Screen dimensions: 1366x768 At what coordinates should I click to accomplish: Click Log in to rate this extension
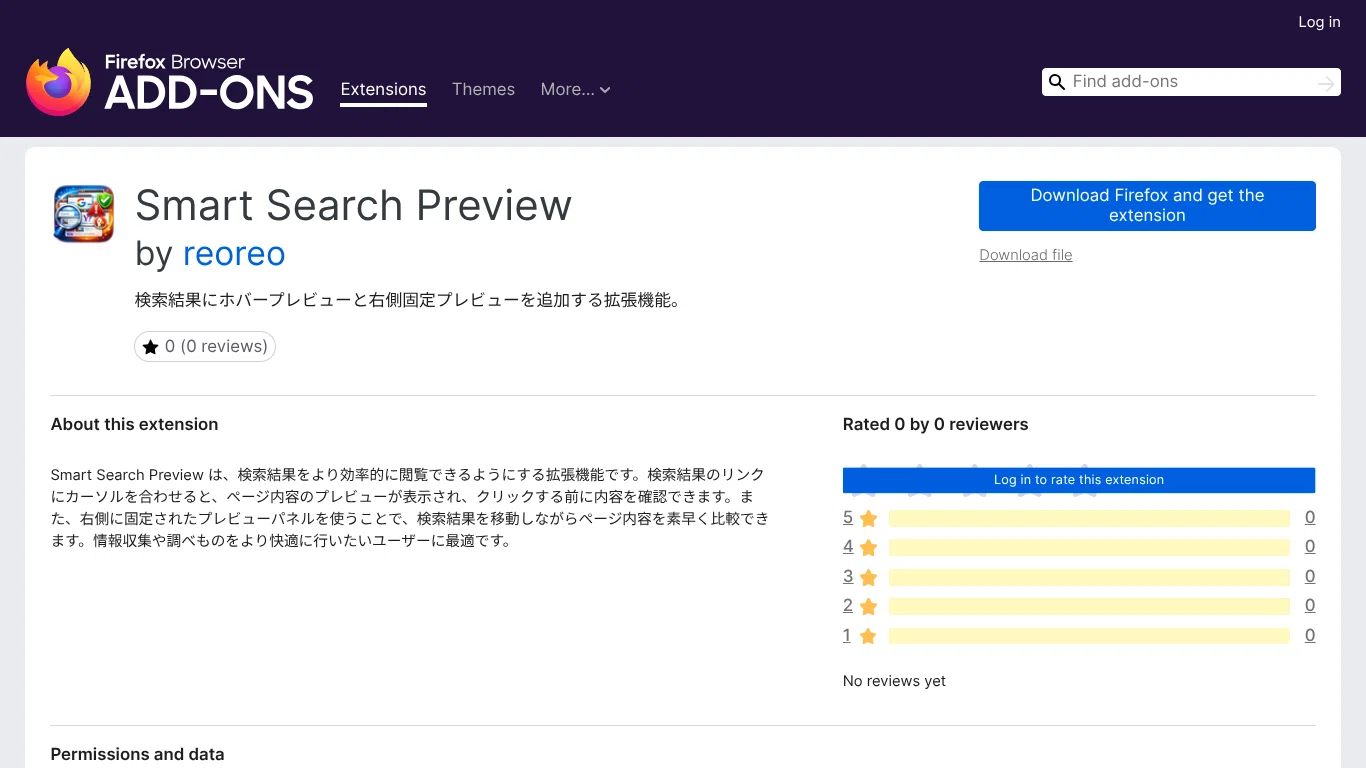coord(1079,480)
